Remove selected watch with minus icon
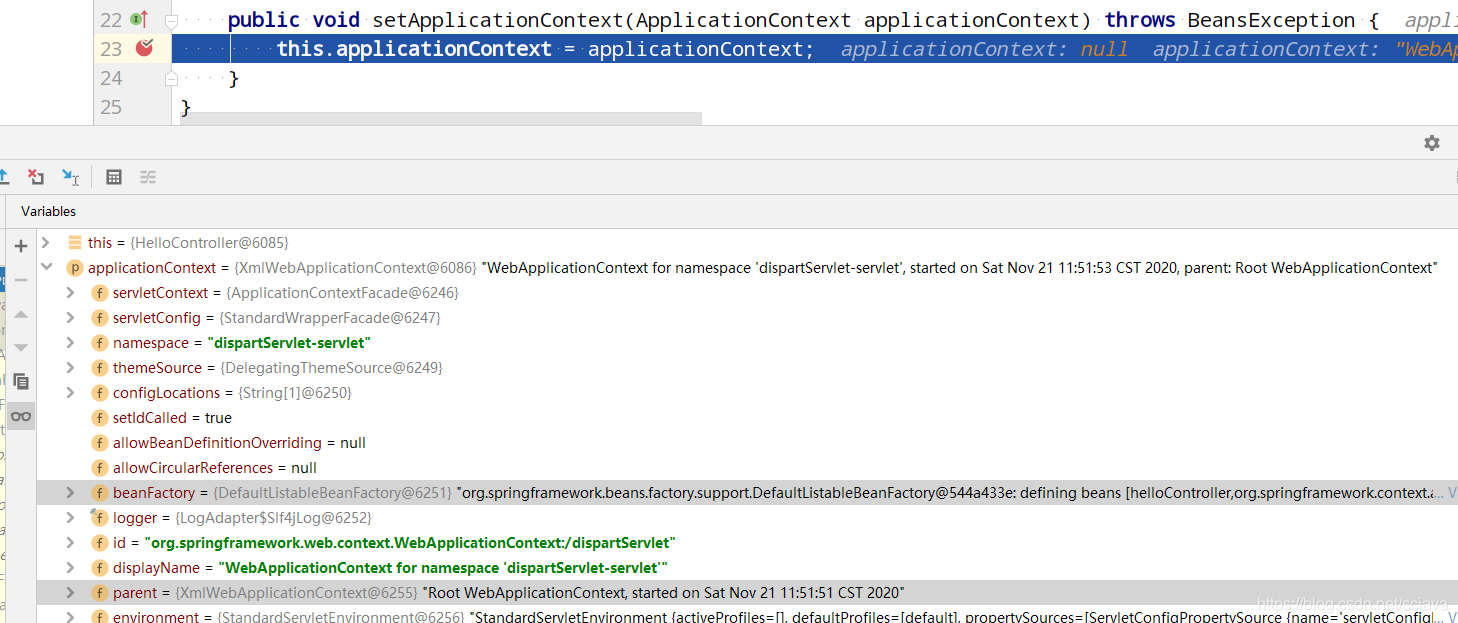Image resolution: width=1458 pixels, height=623 pixels. [21, 280]
